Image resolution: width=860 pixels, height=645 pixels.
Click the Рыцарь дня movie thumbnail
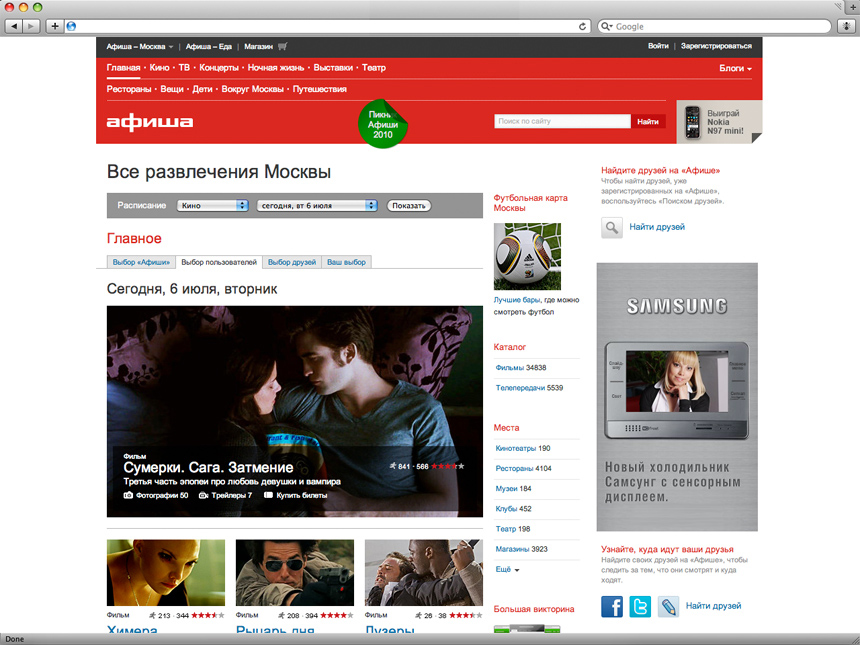[x=295, y=573]
